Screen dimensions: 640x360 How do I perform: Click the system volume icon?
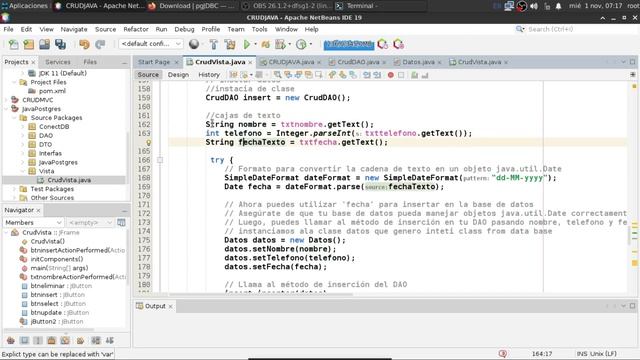tap(534, 6)
